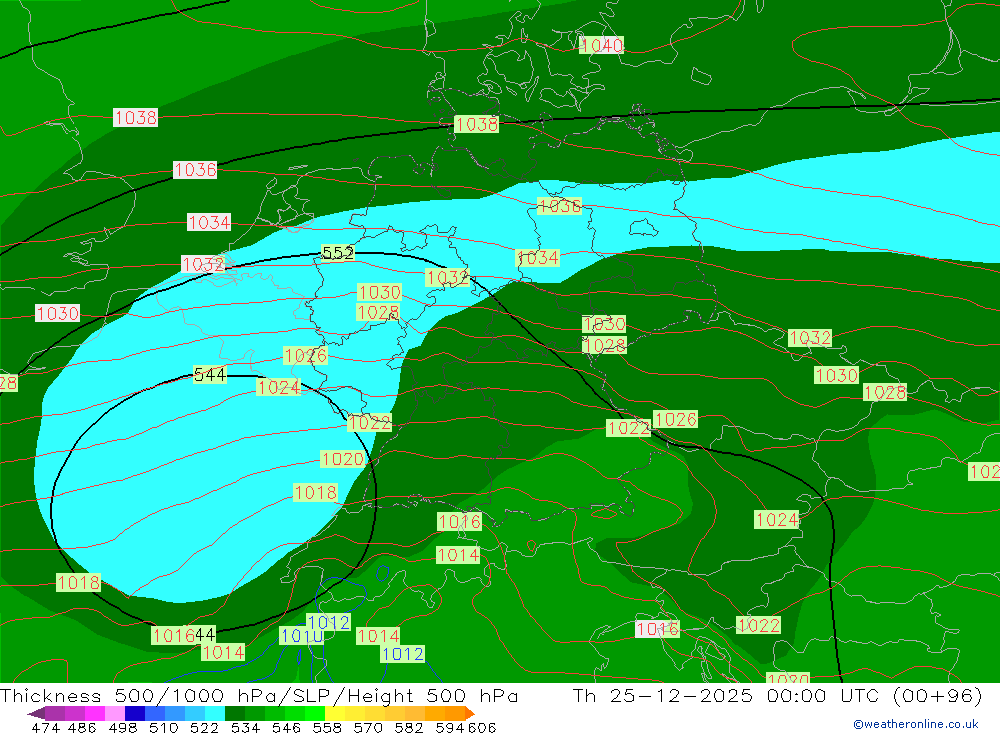
Task: Click the '1016' label on white background
Action: 658,629
